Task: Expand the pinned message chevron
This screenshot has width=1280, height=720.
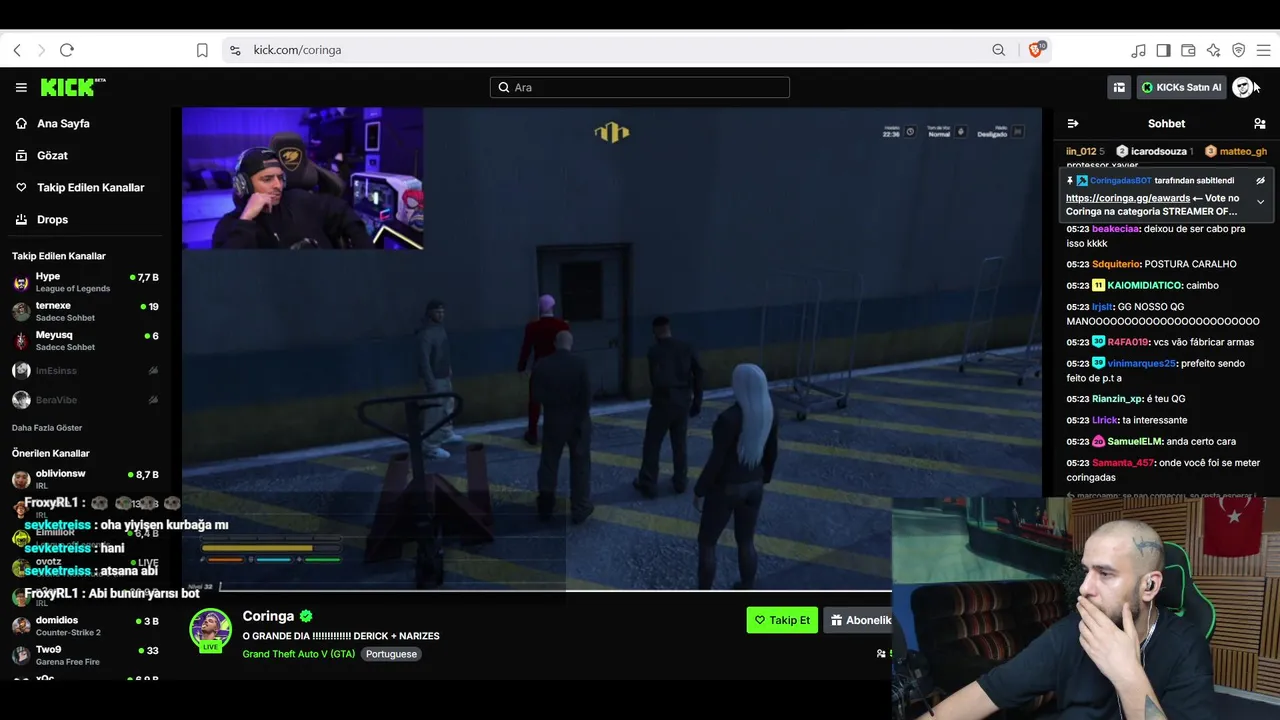Action: (x=1260, y=202)
